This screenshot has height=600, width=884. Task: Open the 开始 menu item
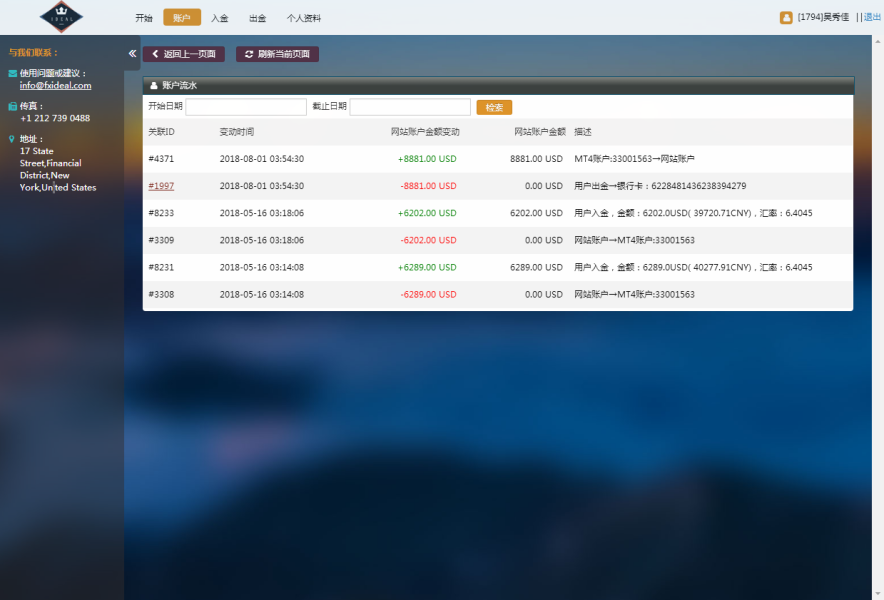[x=144, y=18]
